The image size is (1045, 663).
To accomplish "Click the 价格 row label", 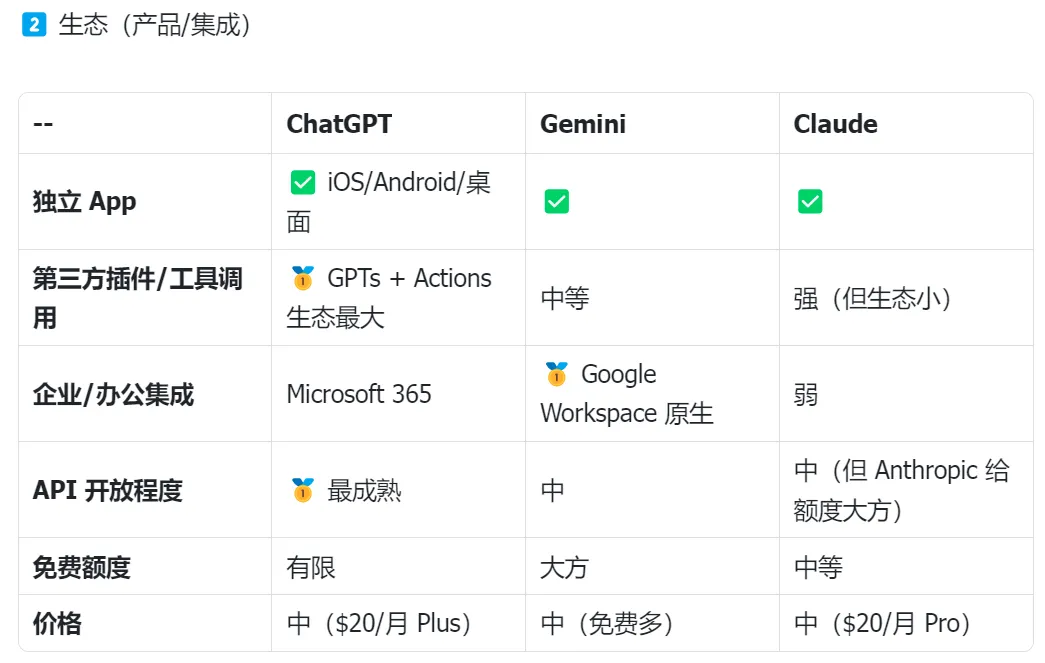I will [x=57, y=624].
